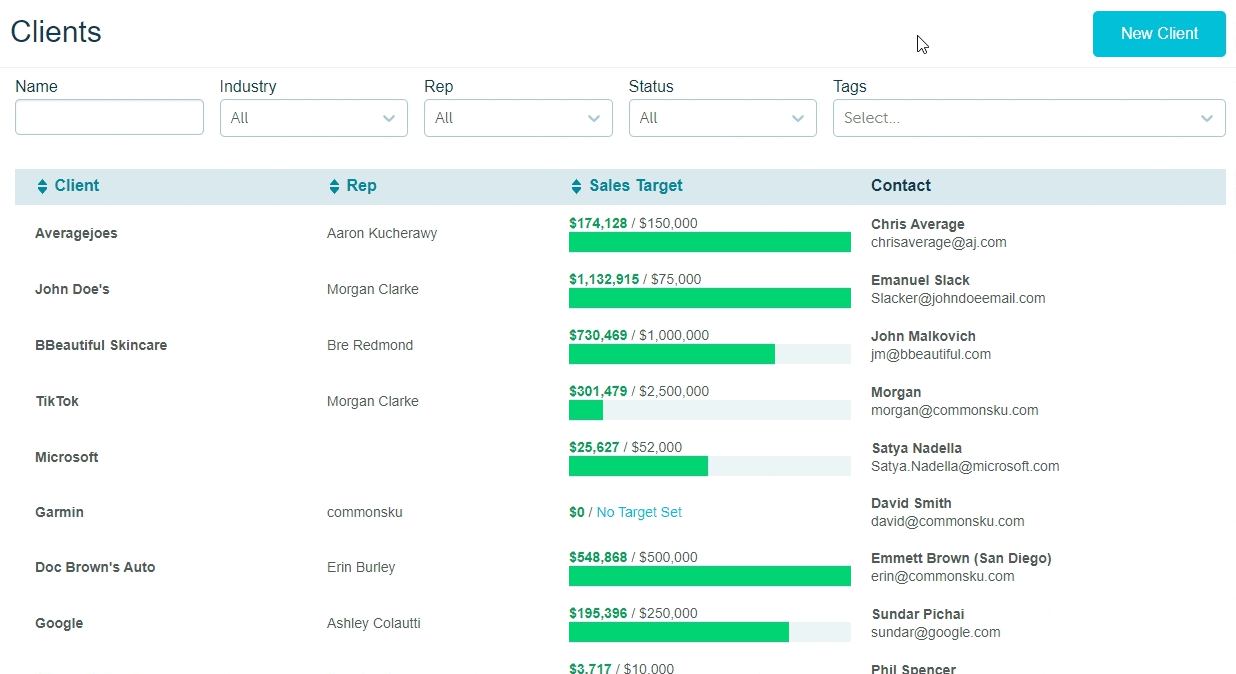Sort the table by Client column text
The width and height of the screenshot is (1236, 674).
point(77,186)
